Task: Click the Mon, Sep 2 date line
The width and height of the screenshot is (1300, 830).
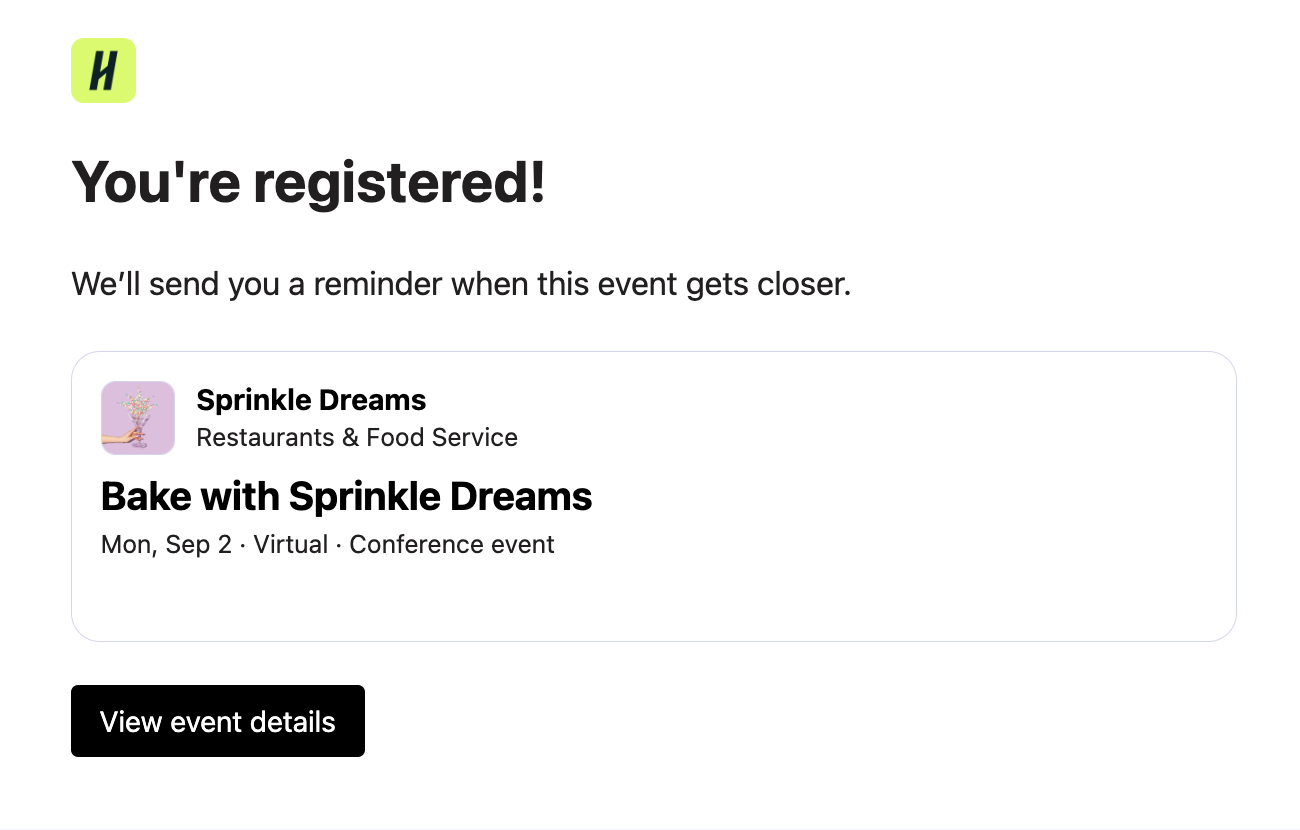Action: [167, 544]
